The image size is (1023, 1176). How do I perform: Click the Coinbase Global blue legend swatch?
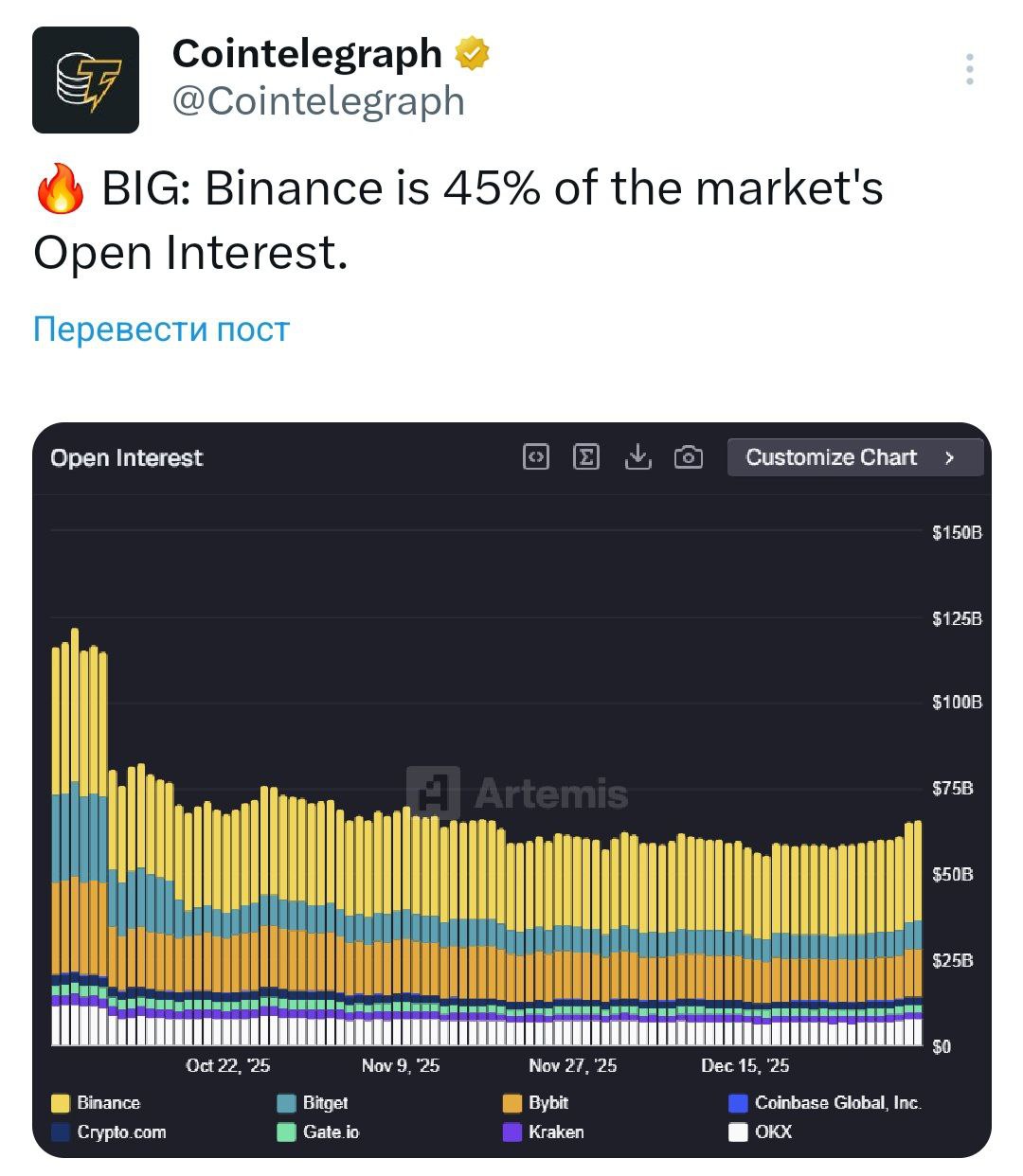click(x=738, y=1103)
